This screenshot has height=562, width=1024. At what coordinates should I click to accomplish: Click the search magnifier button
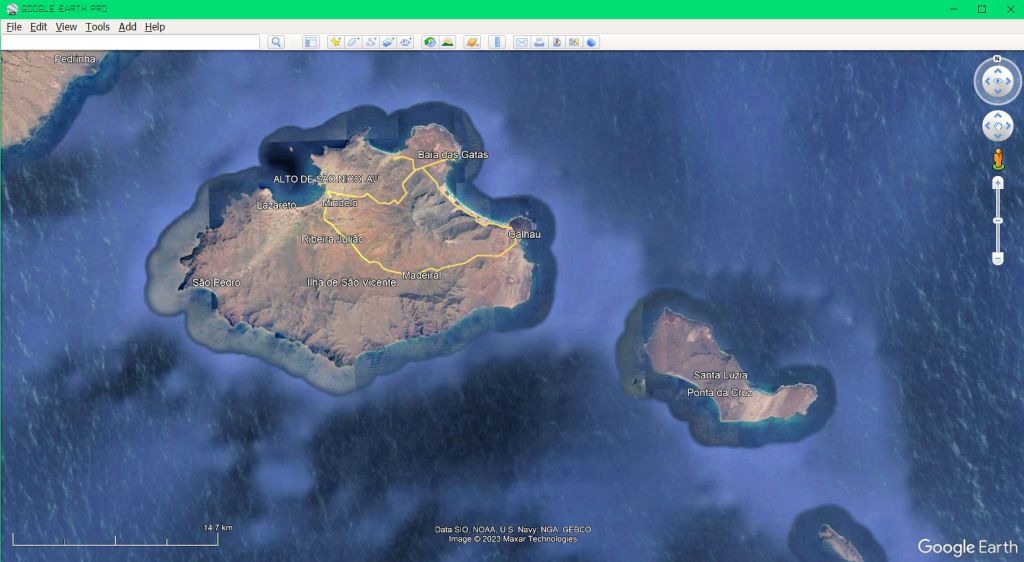(276, 42)
